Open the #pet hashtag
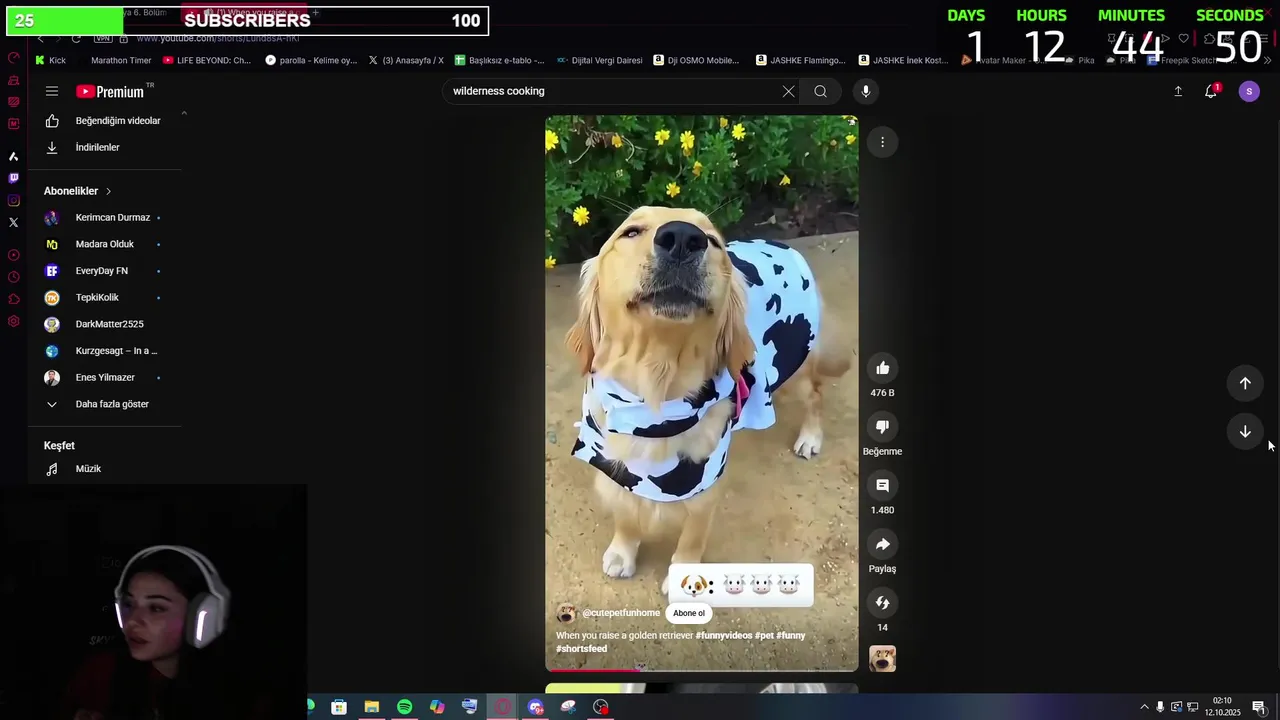The width and height of the screenshot is (1280, 720). click(764, 636)
